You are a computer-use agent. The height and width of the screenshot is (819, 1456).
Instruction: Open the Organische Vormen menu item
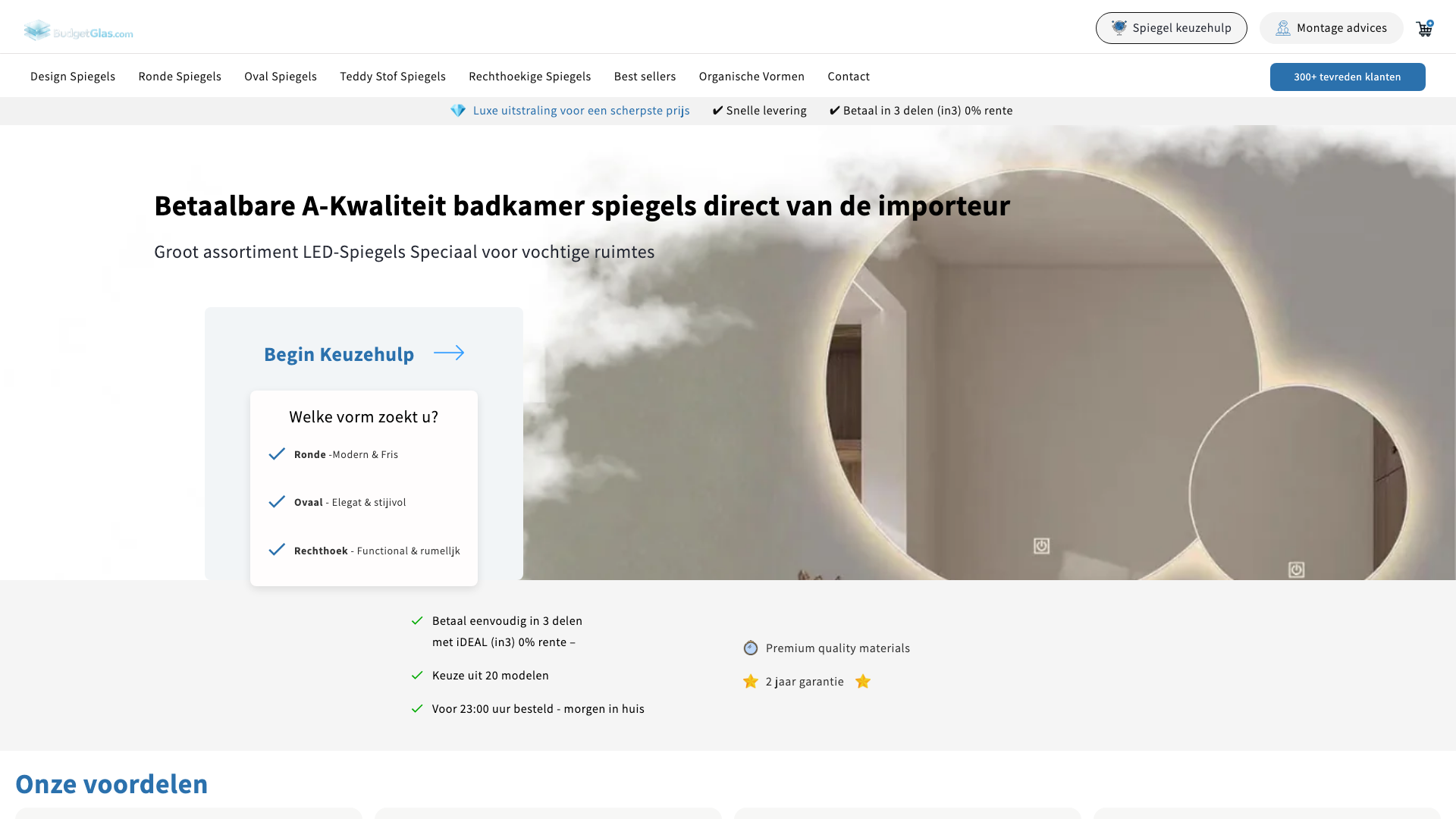(752, 77)
